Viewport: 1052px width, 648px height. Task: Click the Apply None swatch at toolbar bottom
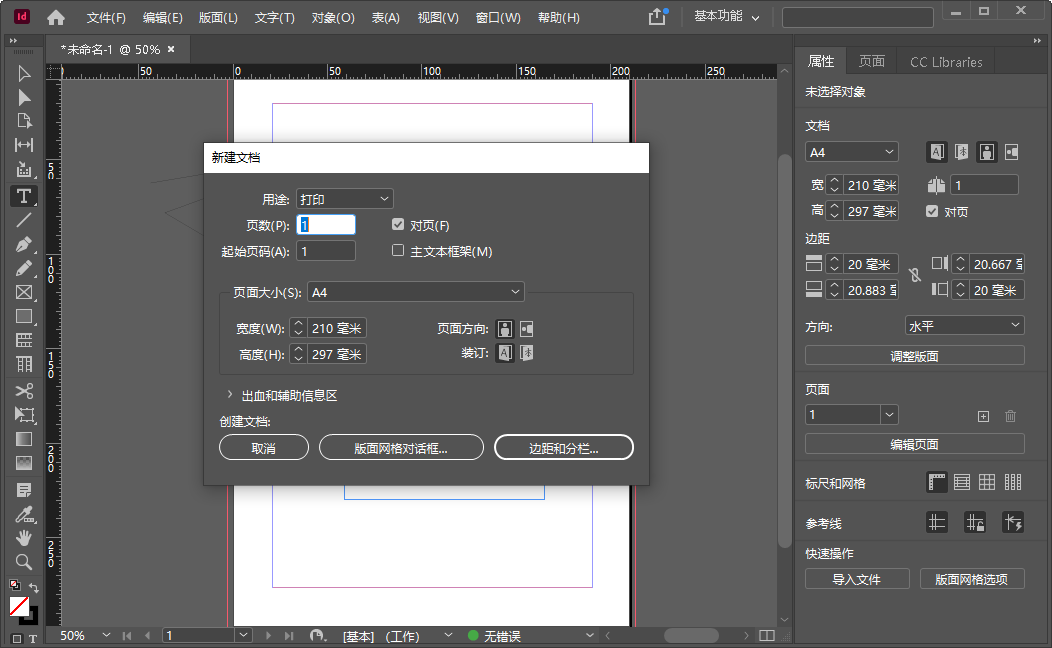click(x=18, y=606)
